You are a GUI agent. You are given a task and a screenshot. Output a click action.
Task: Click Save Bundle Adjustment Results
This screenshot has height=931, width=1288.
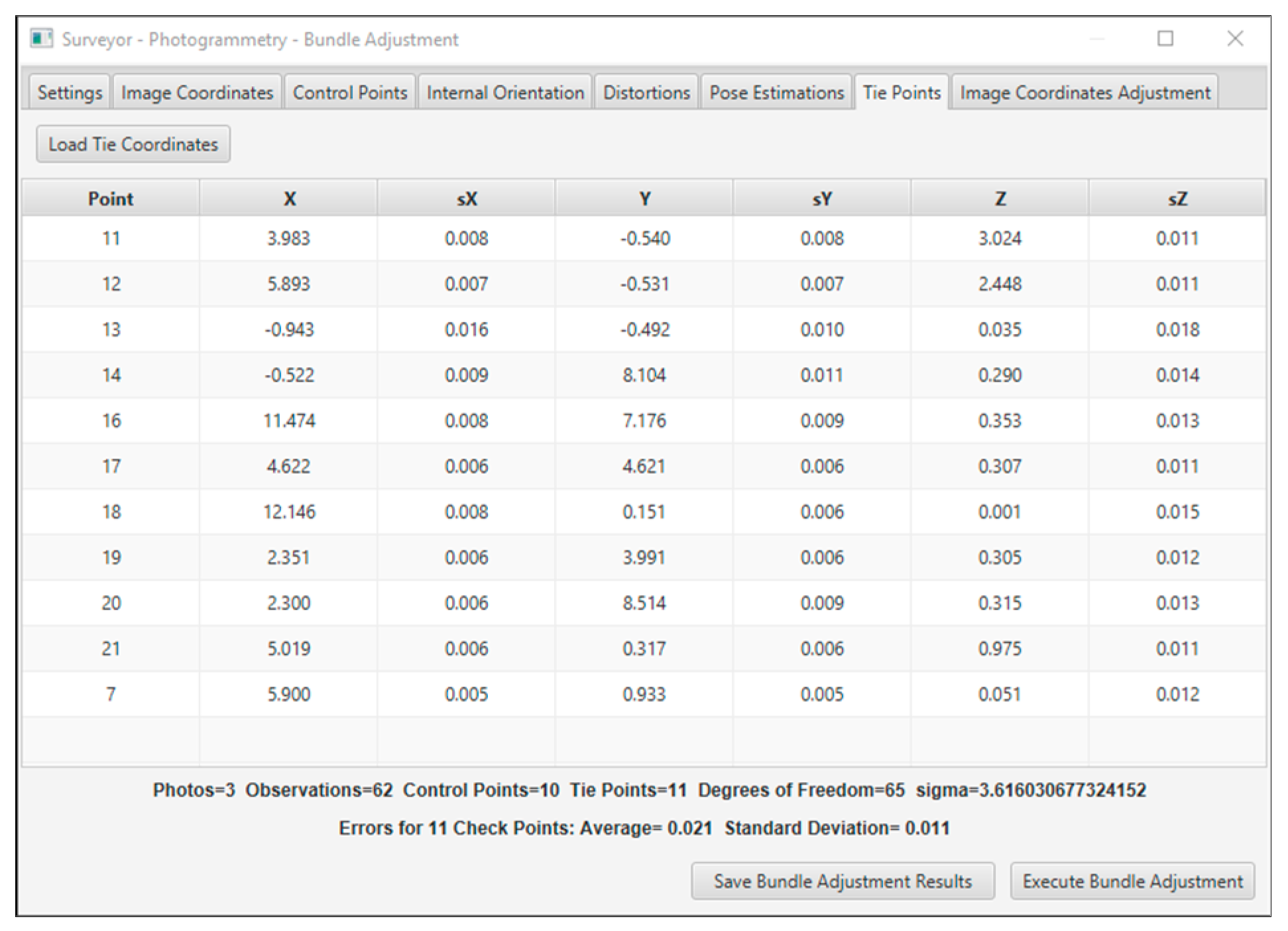tap(842, 881)
